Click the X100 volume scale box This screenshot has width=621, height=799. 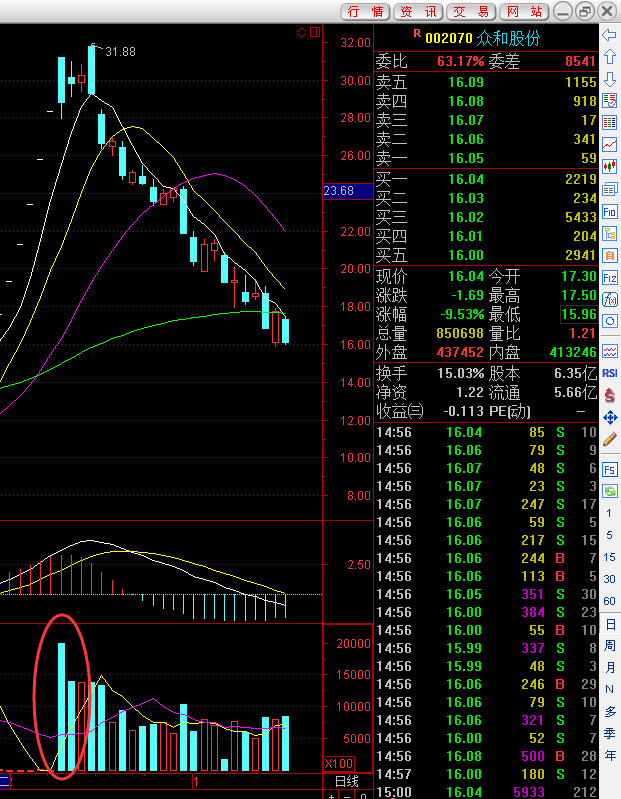click(339, 763)
